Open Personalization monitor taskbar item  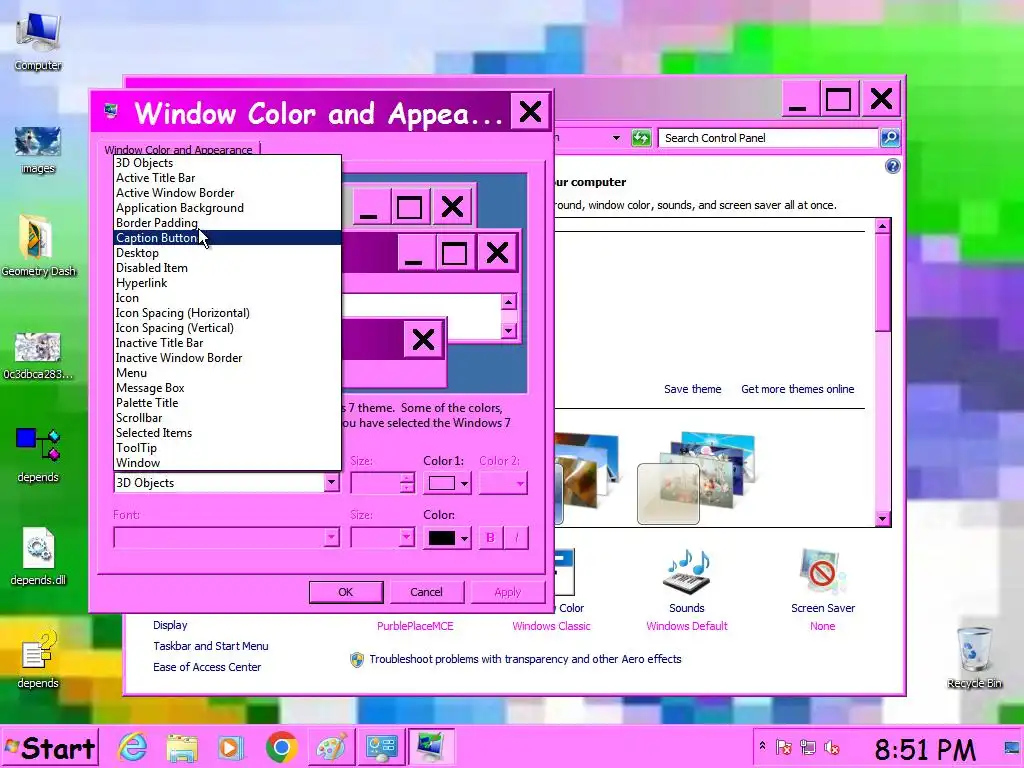point(431,747)
